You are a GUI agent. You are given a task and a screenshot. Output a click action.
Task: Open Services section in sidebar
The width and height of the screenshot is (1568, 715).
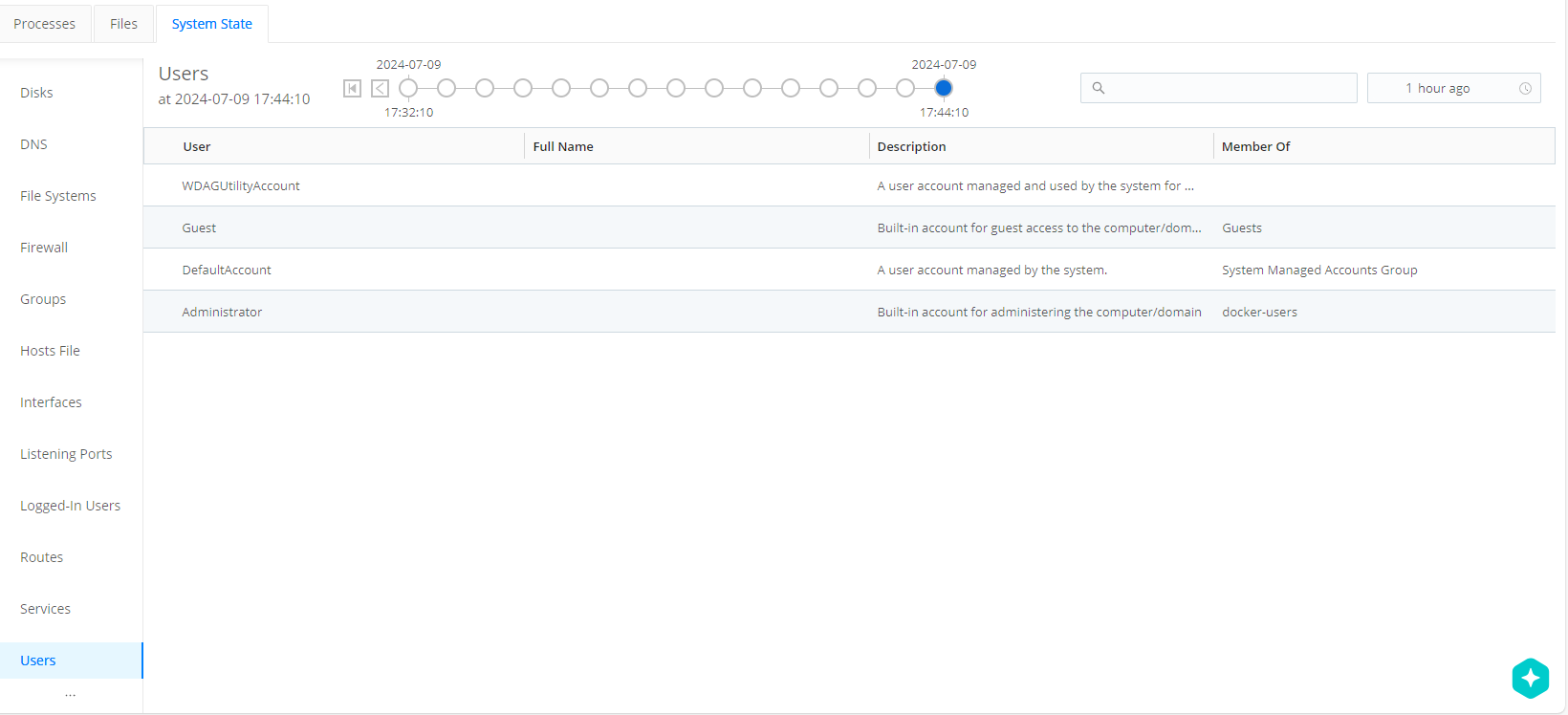tap(45, 609)
